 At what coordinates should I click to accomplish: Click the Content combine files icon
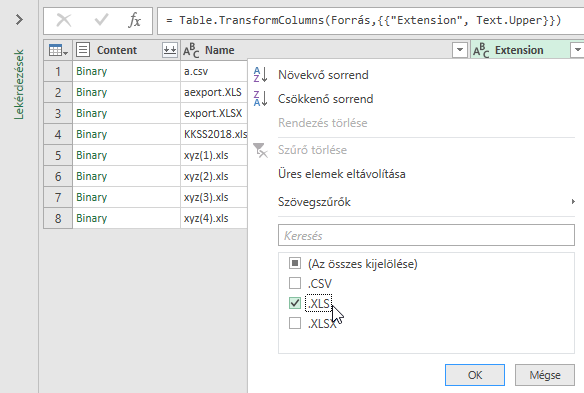tap(169, 50)
